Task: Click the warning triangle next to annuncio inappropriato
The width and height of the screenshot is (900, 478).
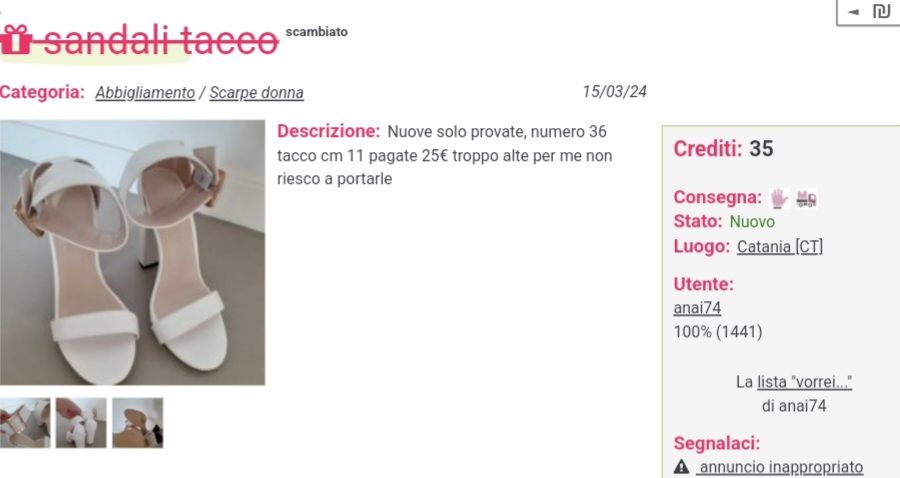Action: [681, 467]
